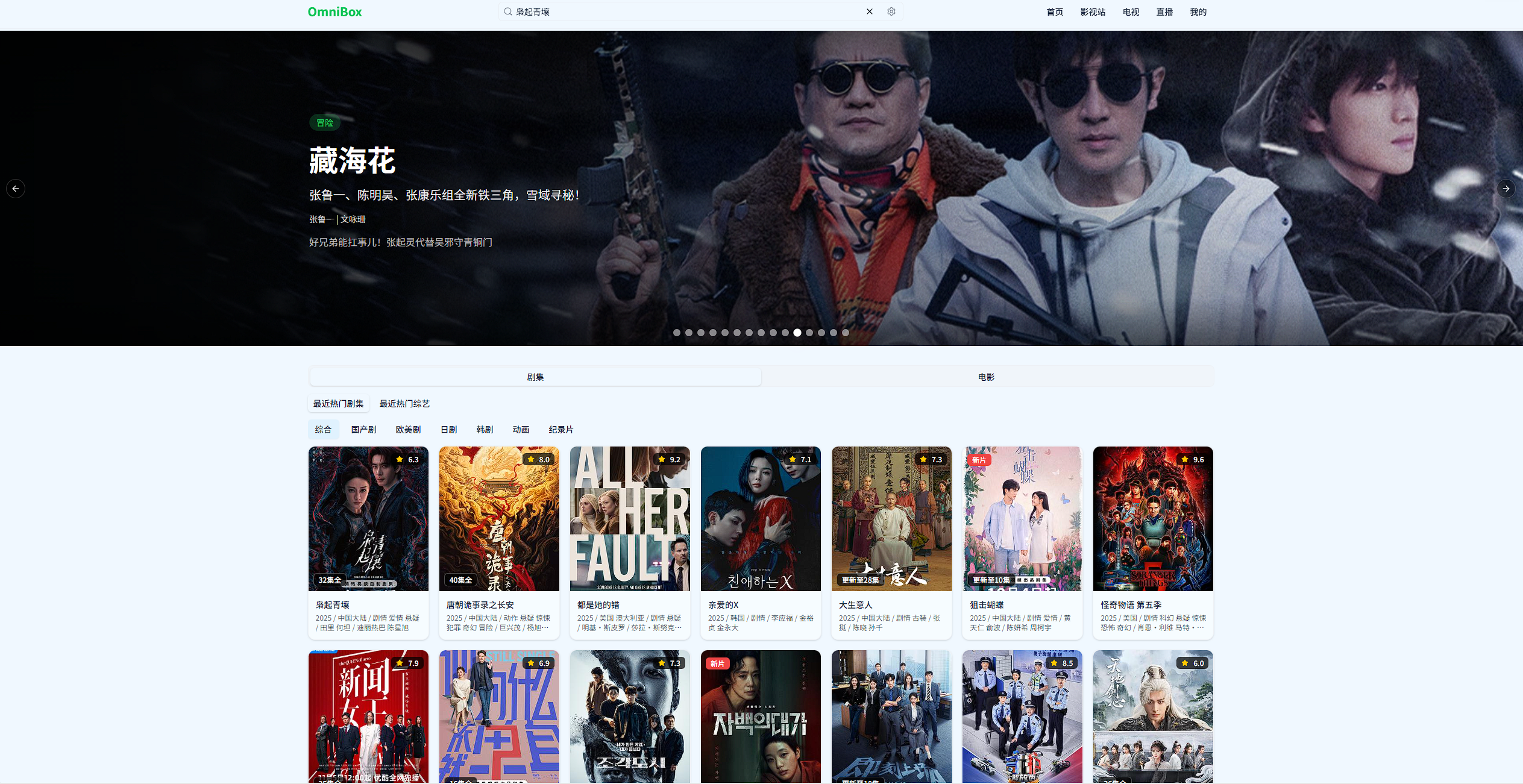Switch to 最近热门综艺 tab
The image size is (1523, 784).
point(404,404)
